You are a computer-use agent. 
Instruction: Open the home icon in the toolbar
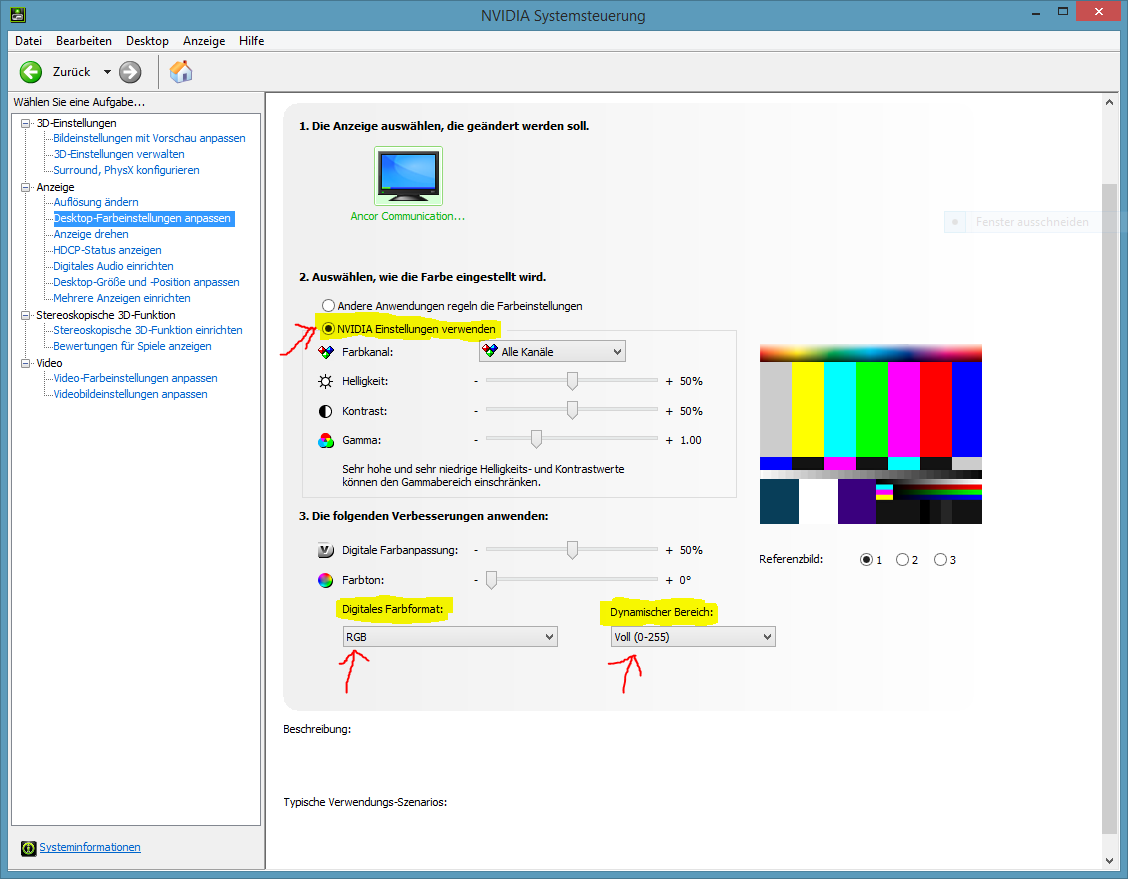pos(181,71)
